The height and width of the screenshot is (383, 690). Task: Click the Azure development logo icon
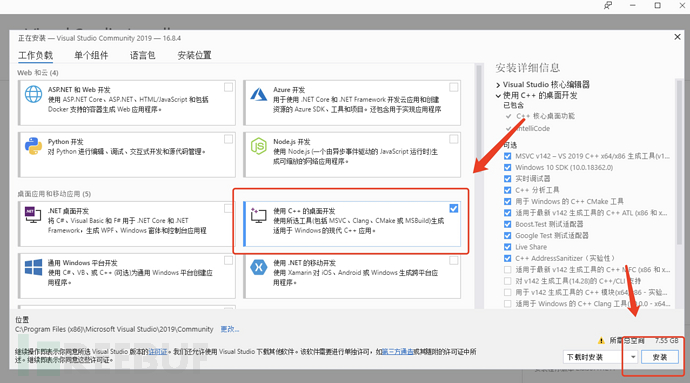tap(259, 94)
